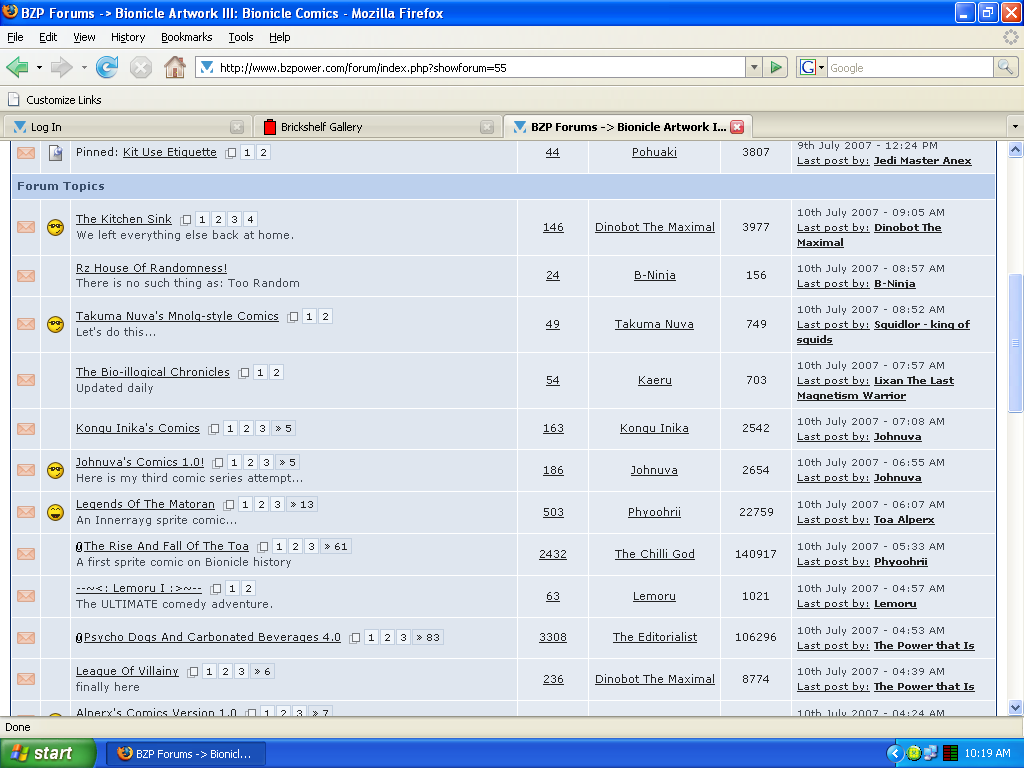Click envelope icon for Lemoru I row
Screen dimensions: 1024x768
pyautogui.click(x=26, y=596)
